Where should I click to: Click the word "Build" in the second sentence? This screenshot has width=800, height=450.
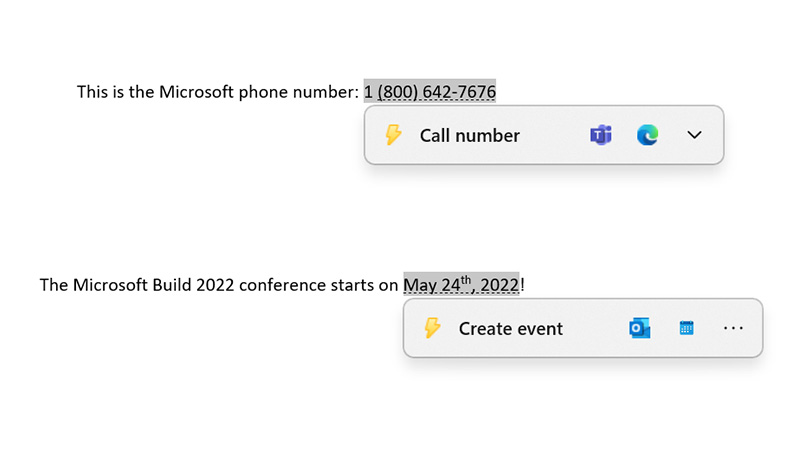[171, 285]
